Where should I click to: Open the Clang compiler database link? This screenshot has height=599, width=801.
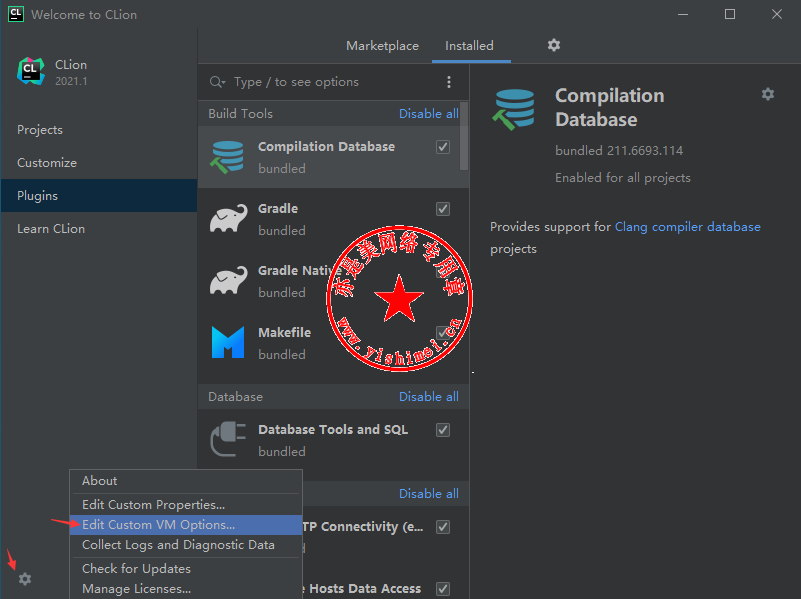pyautogui.click(x=687, y=227)
